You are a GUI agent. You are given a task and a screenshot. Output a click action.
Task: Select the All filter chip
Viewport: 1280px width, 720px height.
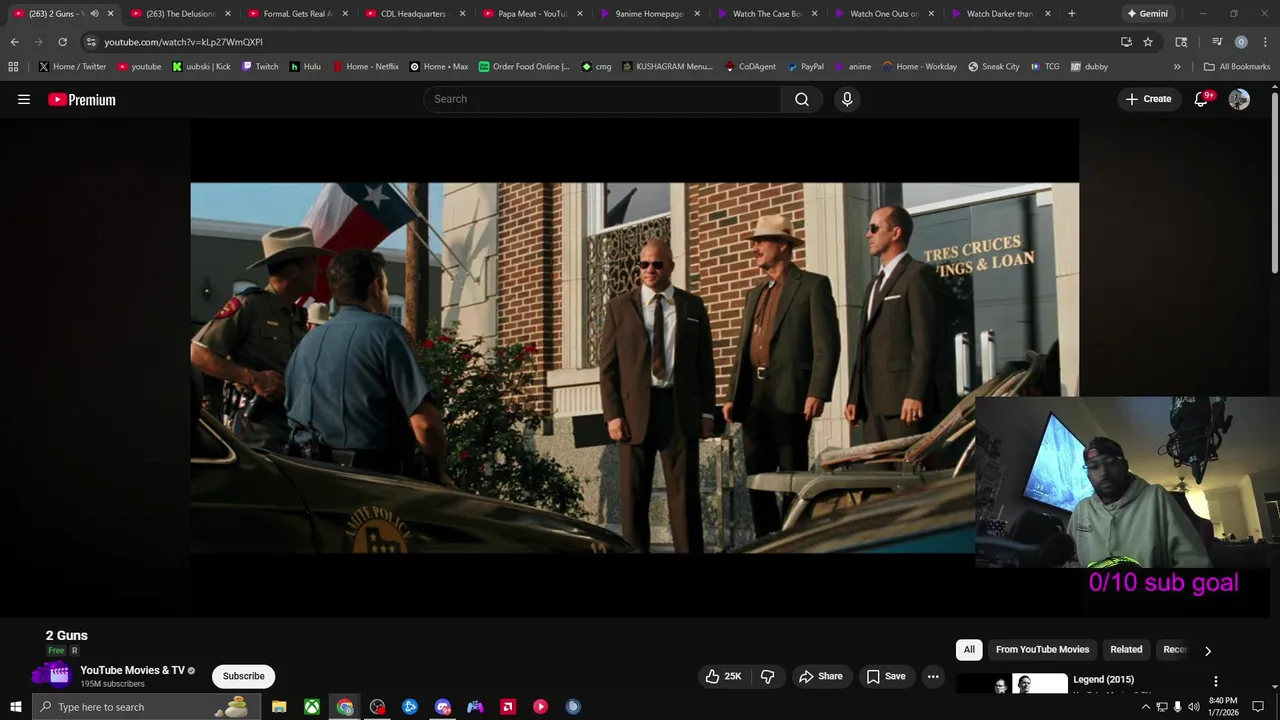pyautogui.click(x=969, y=650)
